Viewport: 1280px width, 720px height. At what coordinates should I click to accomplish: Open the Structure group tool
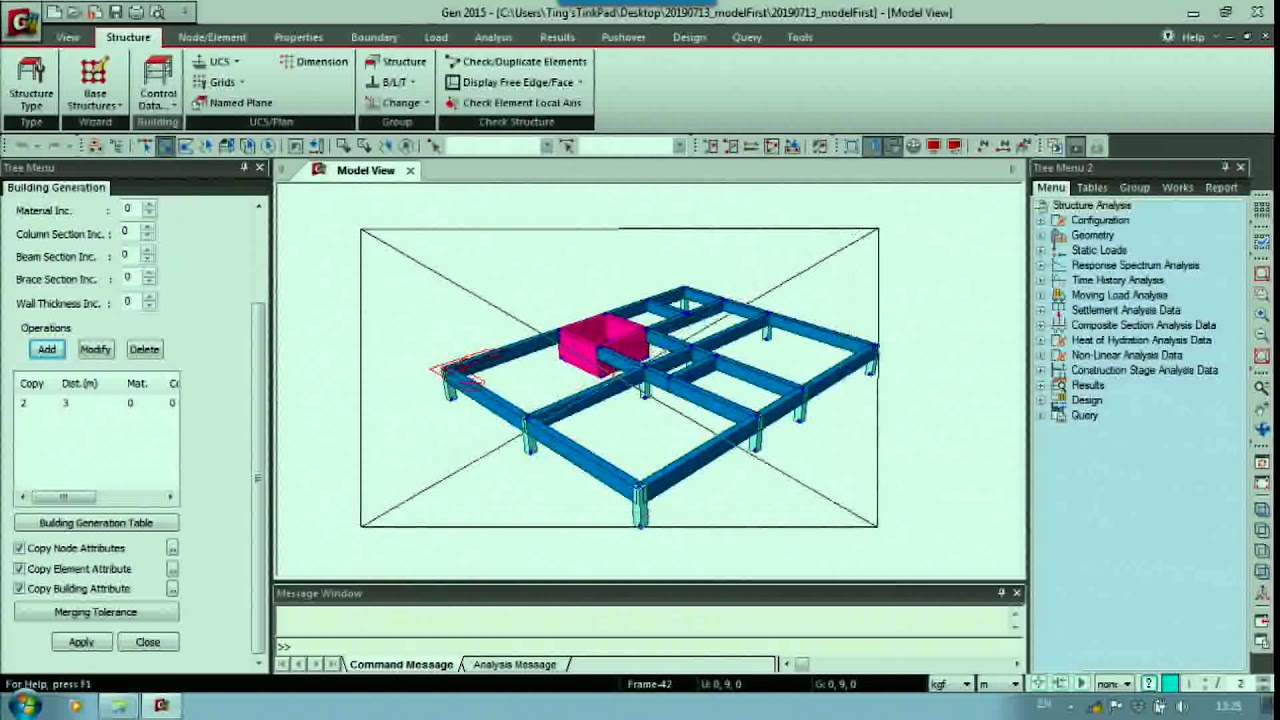[x=396, y=61]
